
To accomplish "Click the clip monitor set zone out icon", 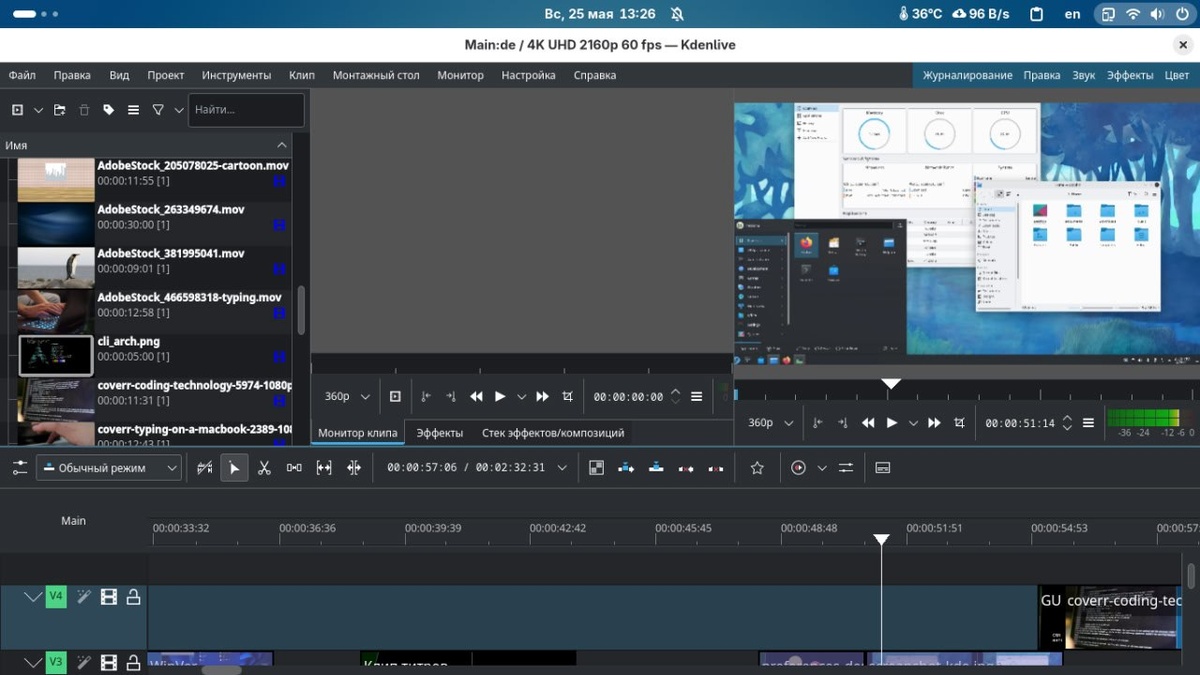I will point(451,396).
